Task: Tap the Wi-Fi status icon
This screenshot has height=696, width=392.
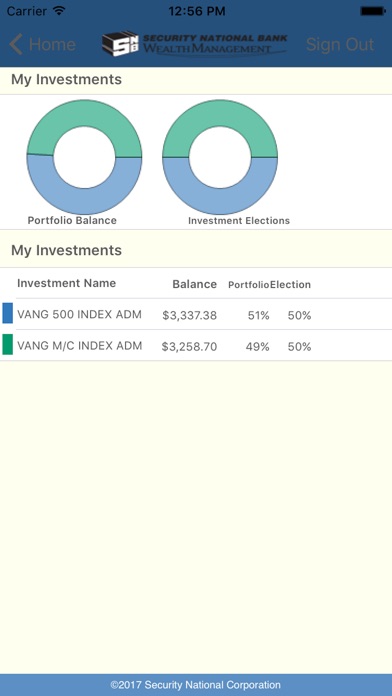Action: [x=59, y=11]
